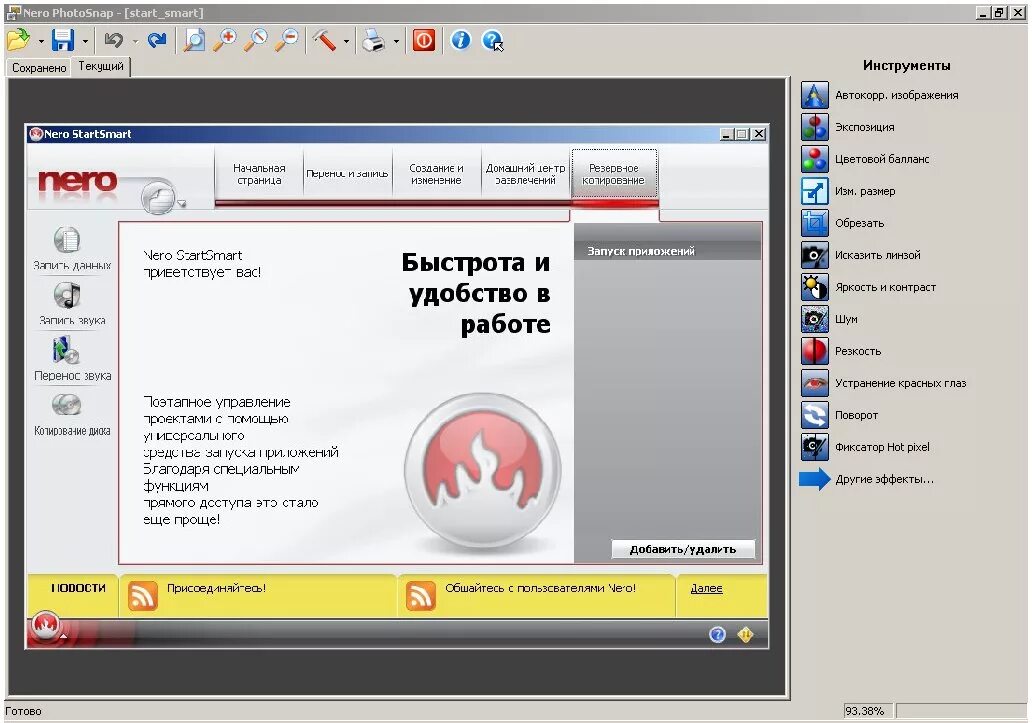Viewport: 1032px width, 723px height.
Task: Open the hammer tools icon
Action: (324, 40)
